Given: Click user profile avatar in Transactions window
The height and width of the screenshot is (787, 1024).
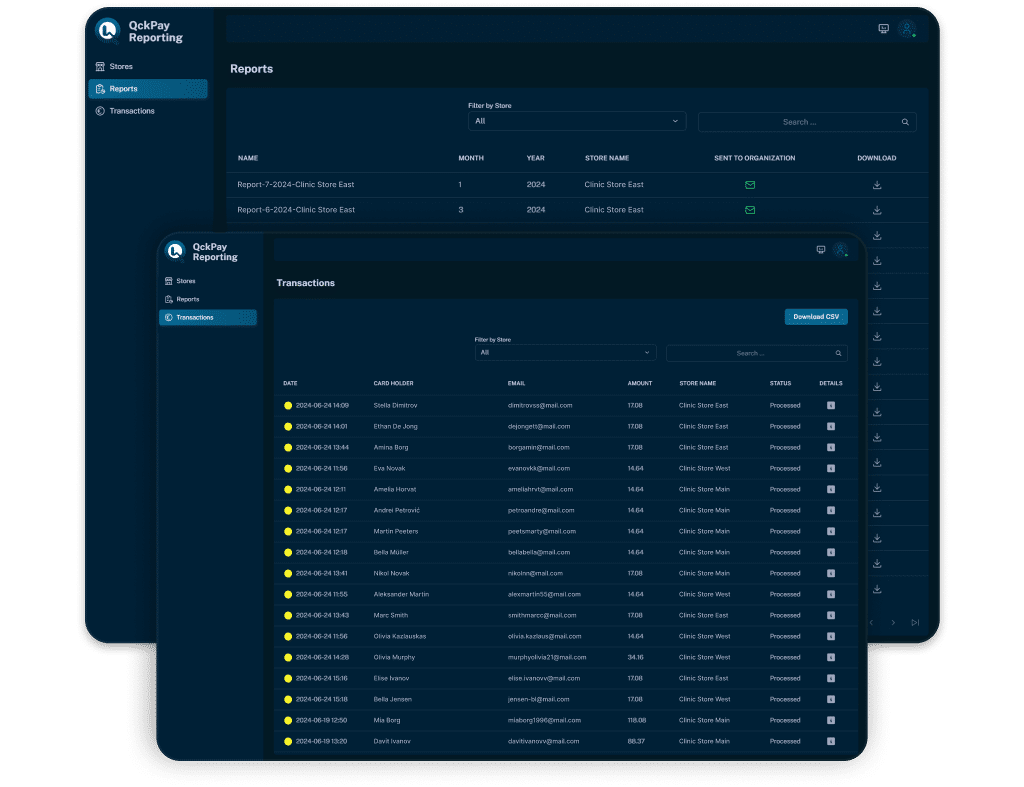Looking at the screenshot, I should pyautogui.click(x=840, y=250).
